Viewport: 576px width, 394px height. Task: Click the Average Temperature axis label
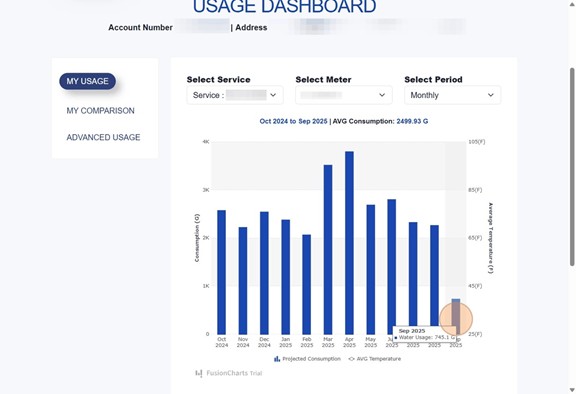490,238
